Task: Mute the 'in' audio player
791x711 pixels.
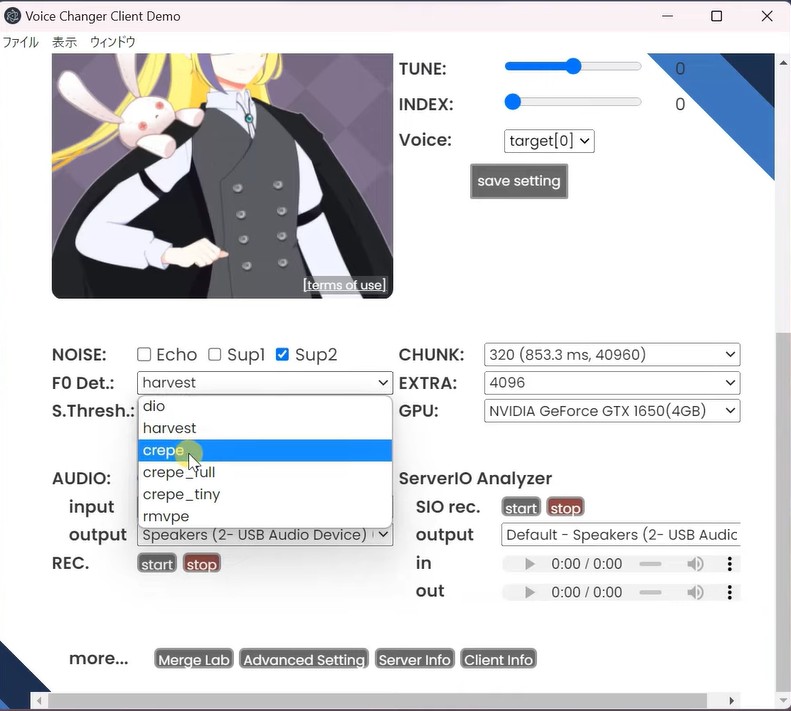Action: tap(695, 564)
